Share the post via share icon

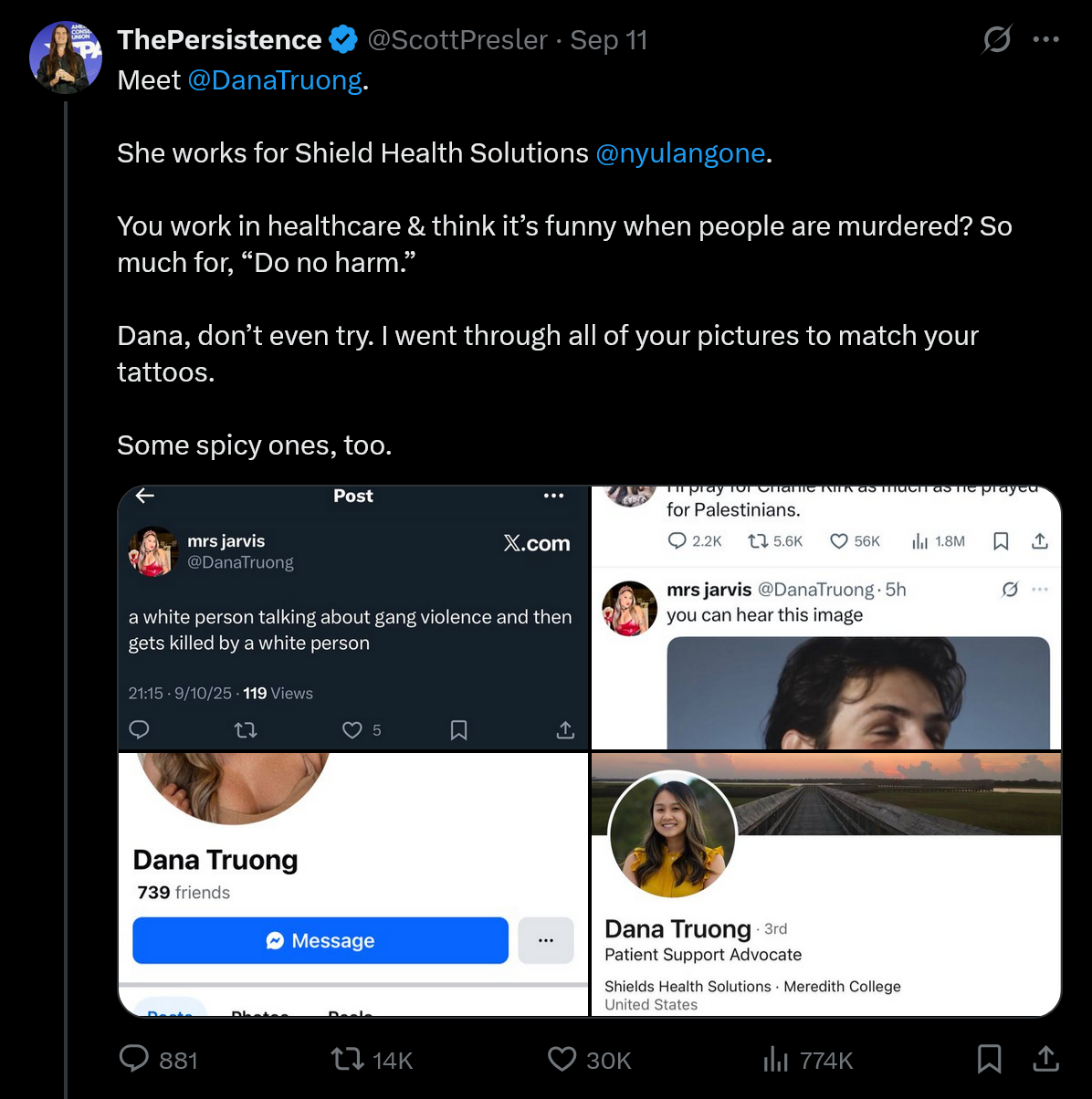pos(1045,1059)
